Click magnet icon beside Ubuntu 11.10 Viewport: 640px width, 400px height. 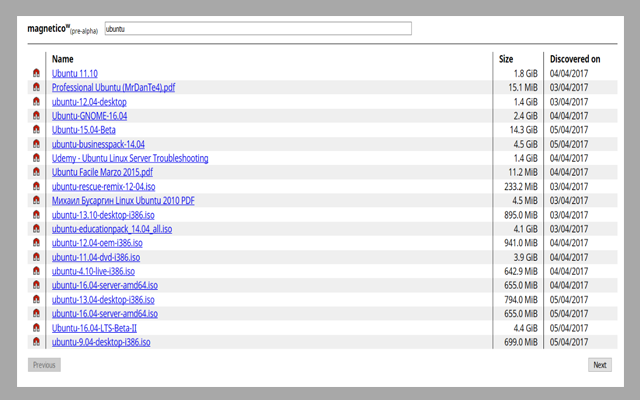pyautogui.click(x=37, y=74)
